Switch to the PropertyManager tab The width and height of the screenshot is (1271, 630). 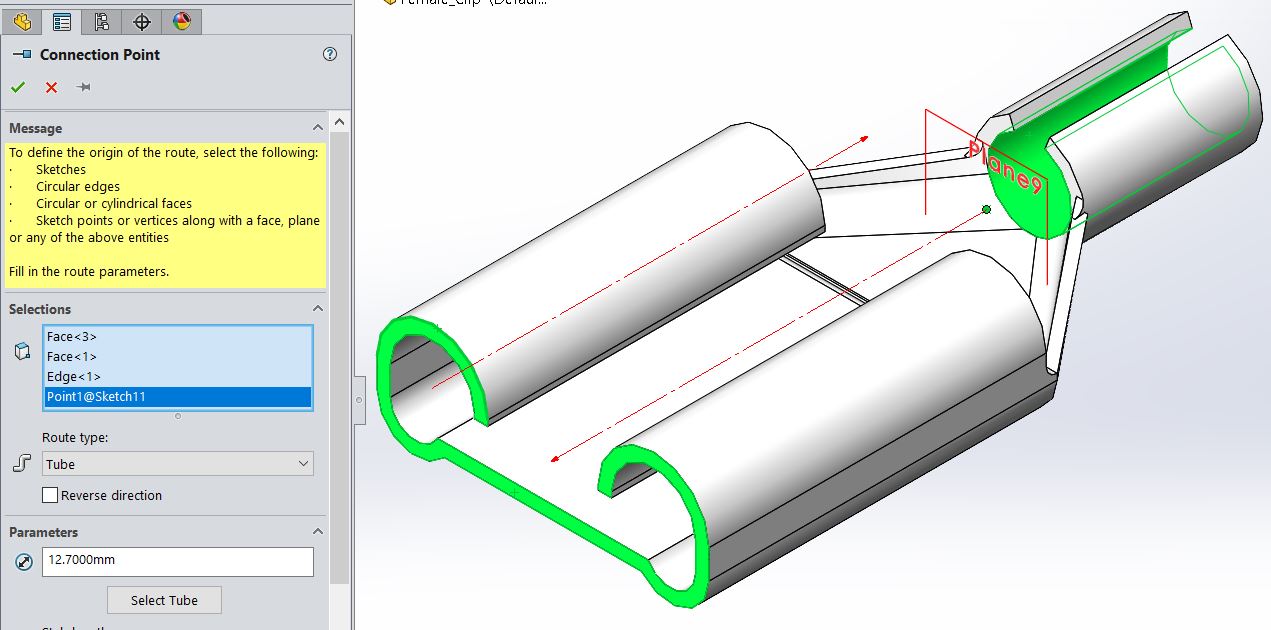pyautogui.click(x=61, y=21)
